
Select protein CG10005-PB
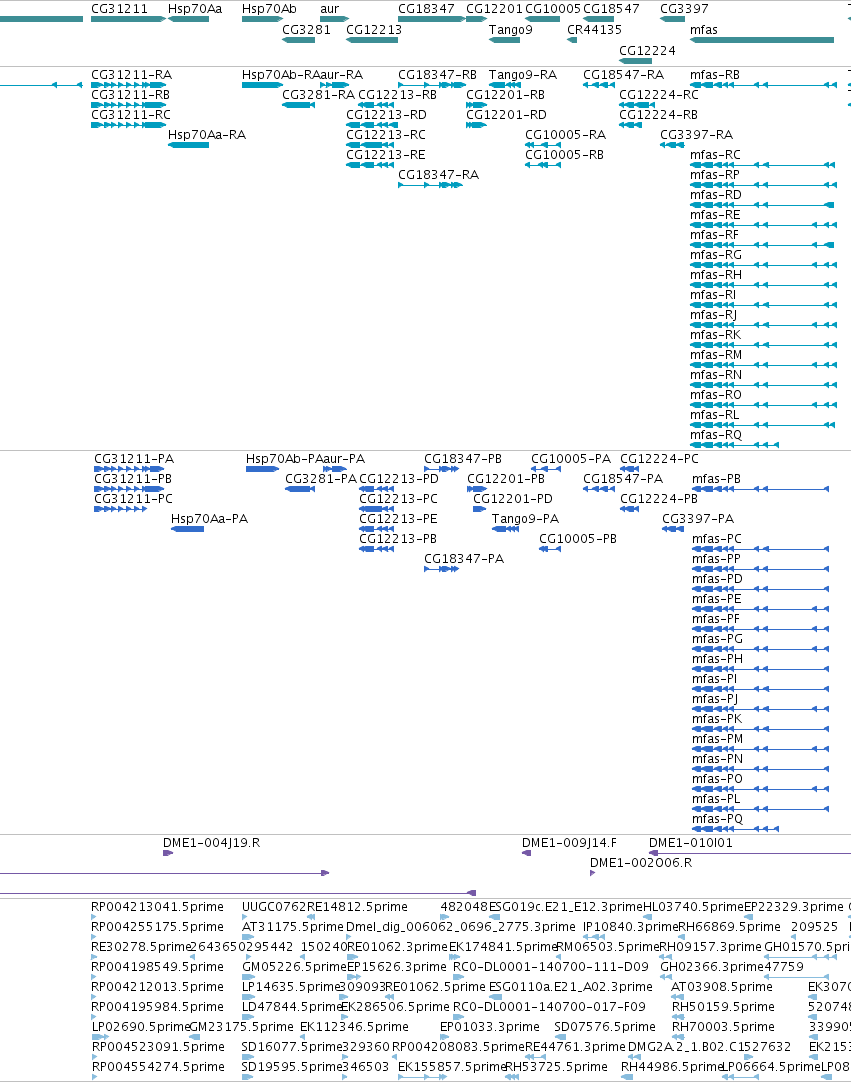tap(578, 539)
